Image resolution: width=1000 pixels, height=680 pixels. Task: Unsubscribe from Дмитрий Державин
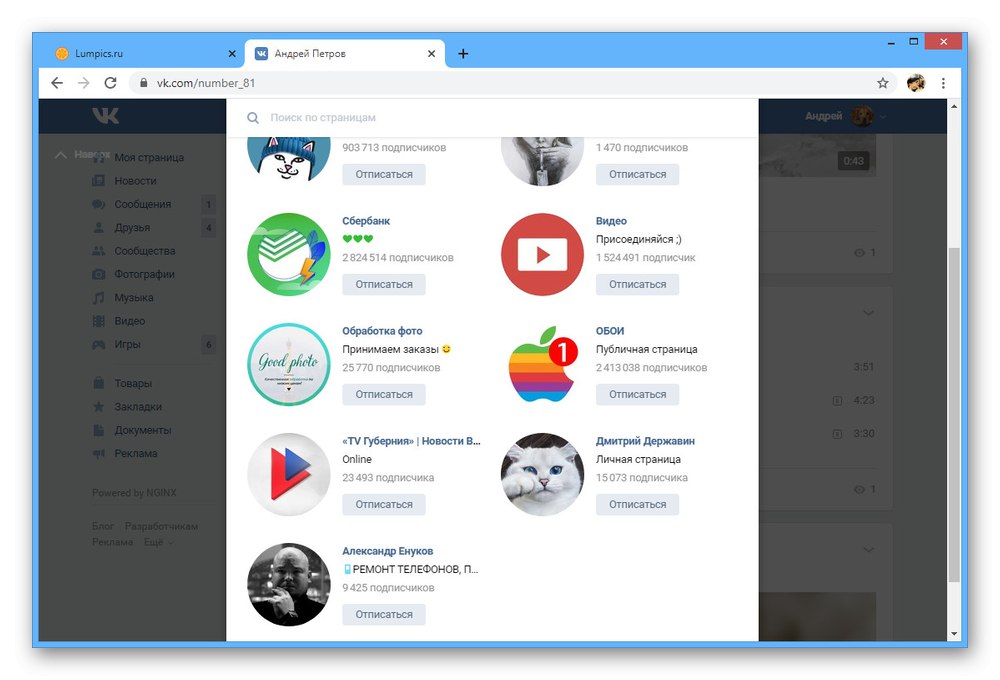pos(637,505)
